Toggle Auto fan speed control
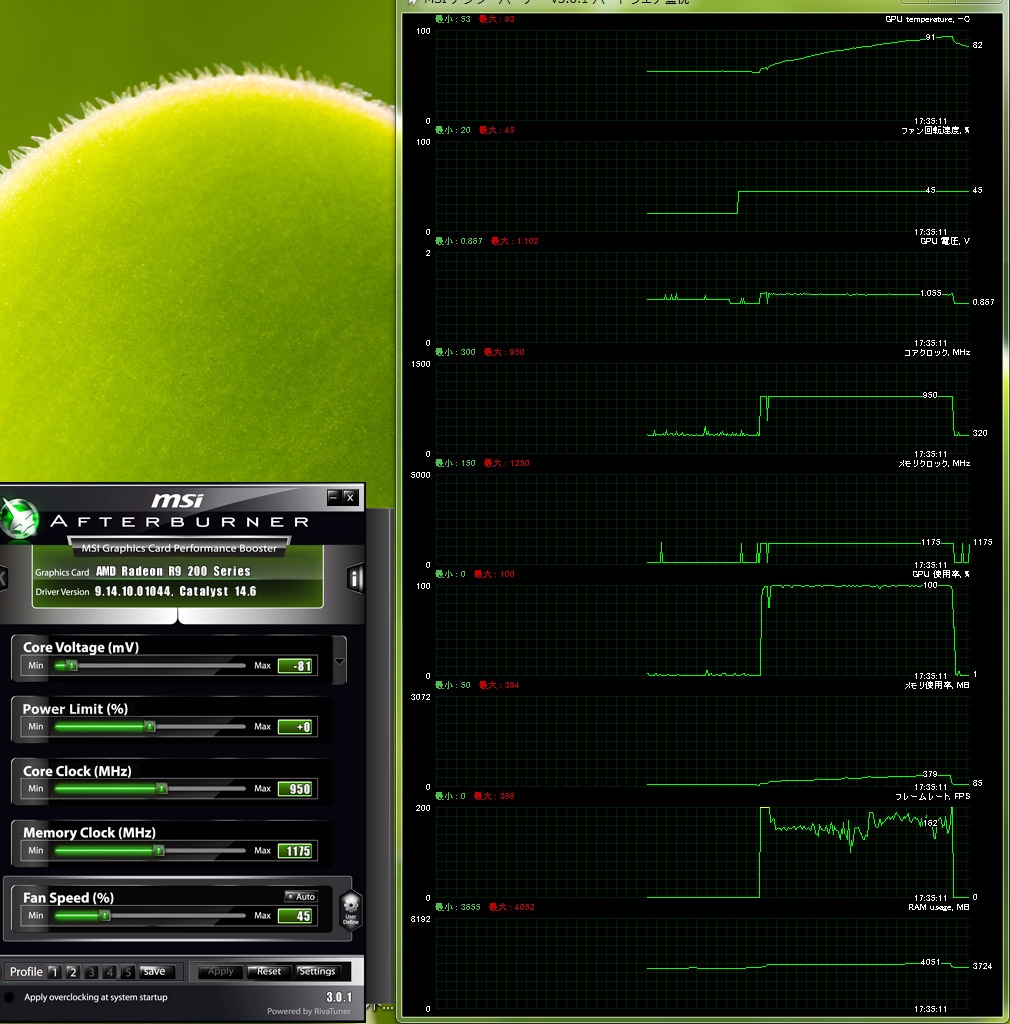 301,897
